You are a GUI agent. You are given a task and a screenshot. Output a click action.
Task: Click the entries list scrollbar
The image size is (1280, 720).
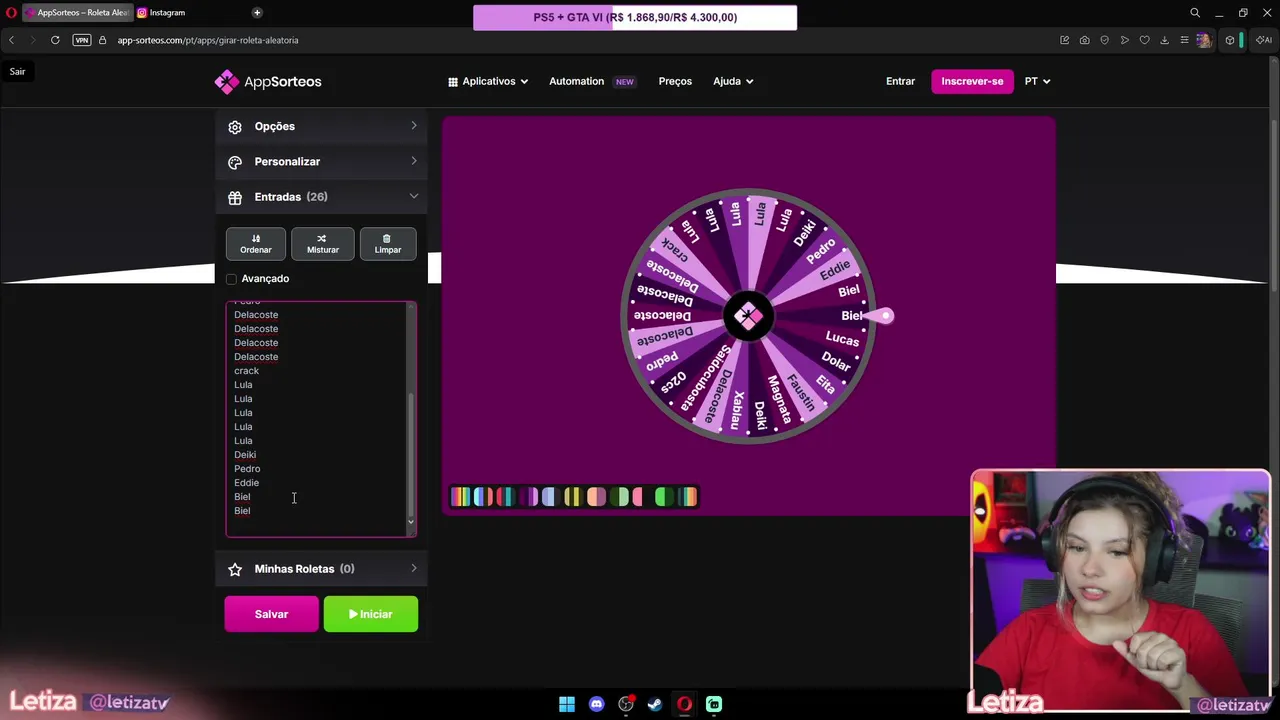tap(410, 453)
